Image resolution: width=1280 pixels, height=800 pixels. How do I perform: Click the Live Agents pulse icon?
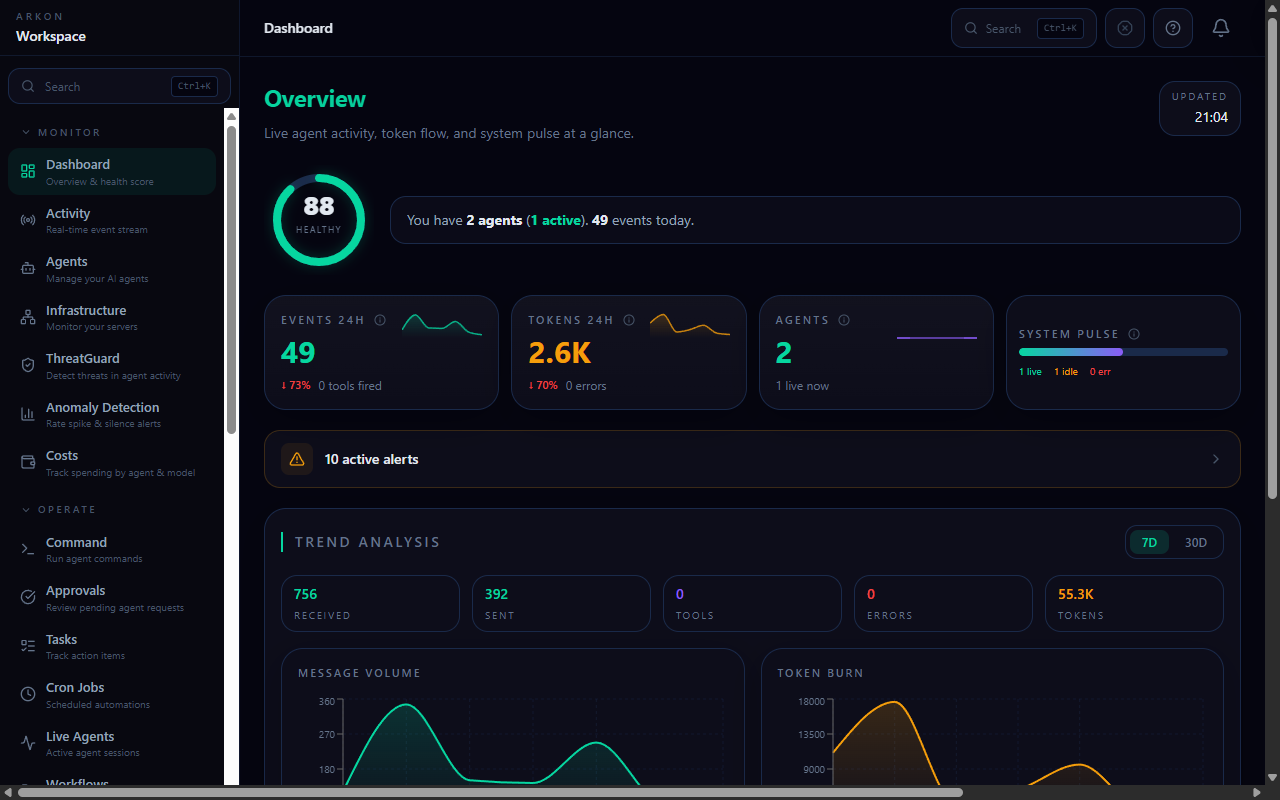click(28, 743)
